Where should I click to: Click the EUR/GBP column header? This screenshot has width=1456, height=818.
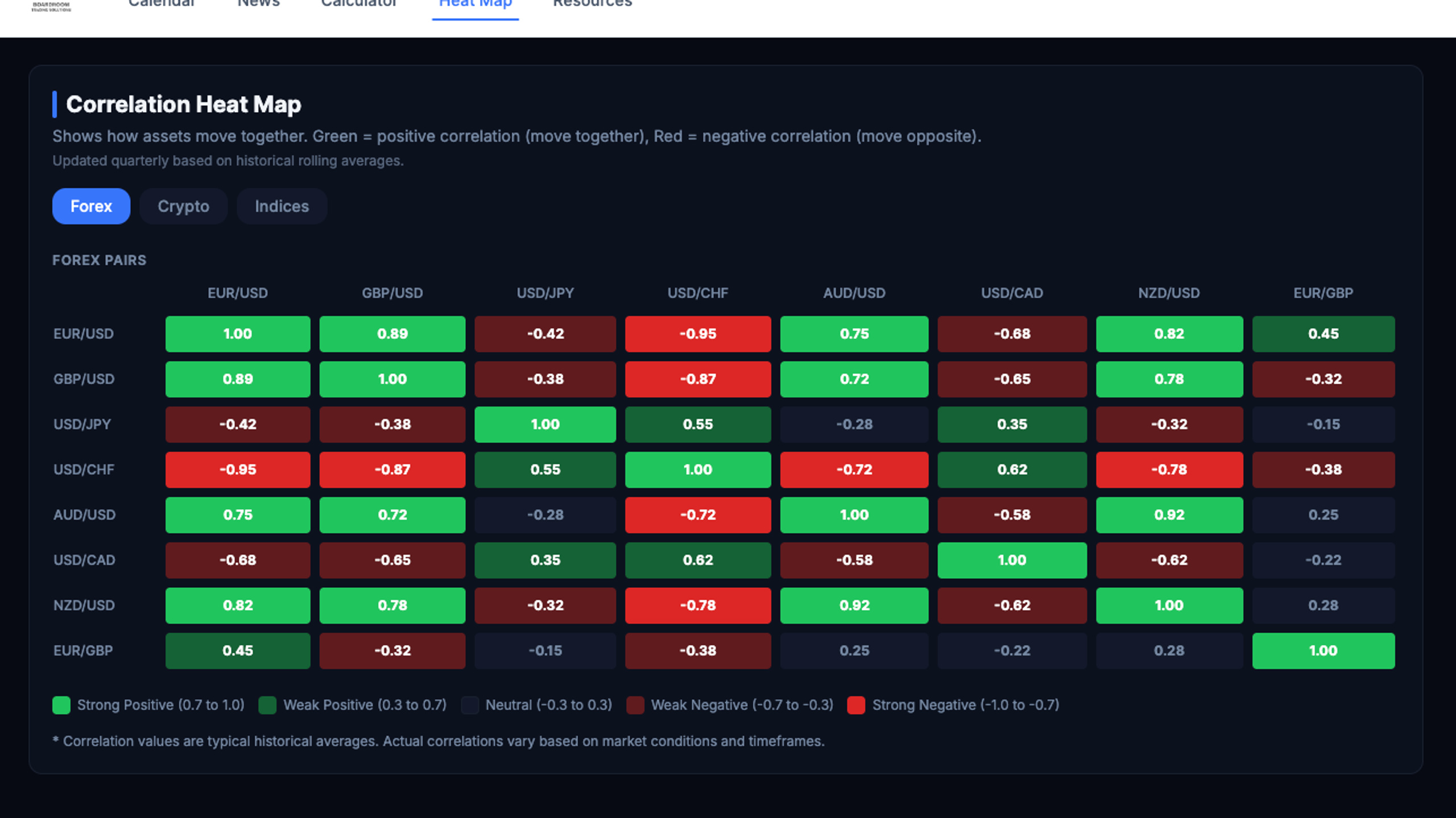(1323, 293)
